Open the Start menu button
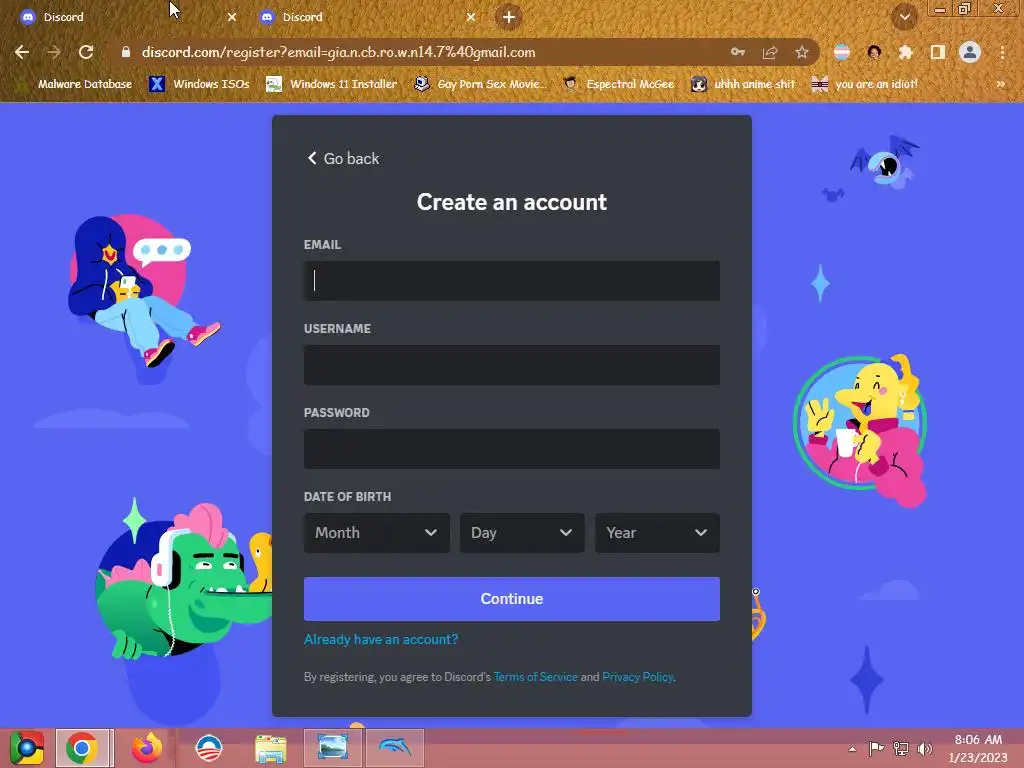Image resolution: width=1024 pixels, height=768 pixels. [27, 748]
